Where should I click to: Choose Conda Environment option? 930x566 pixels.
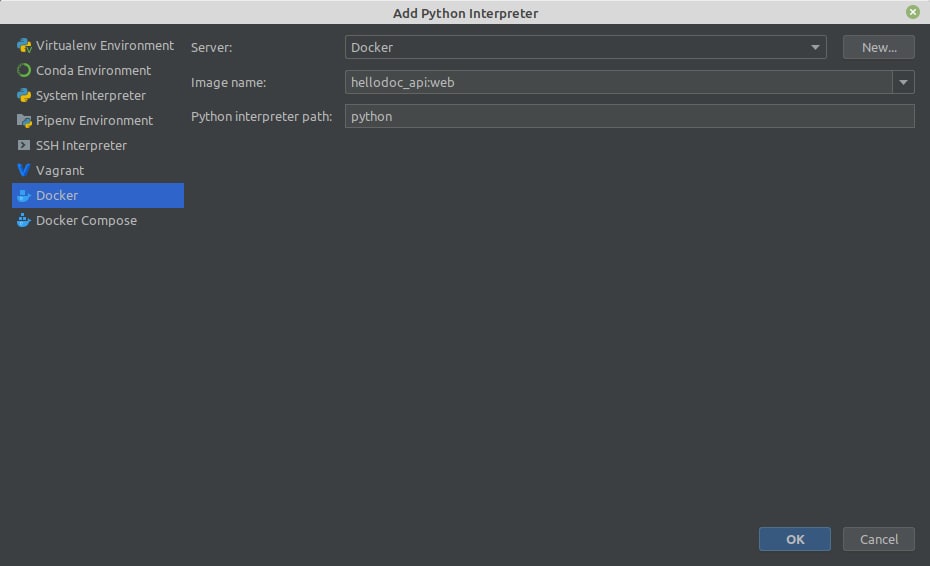(93, 71)
